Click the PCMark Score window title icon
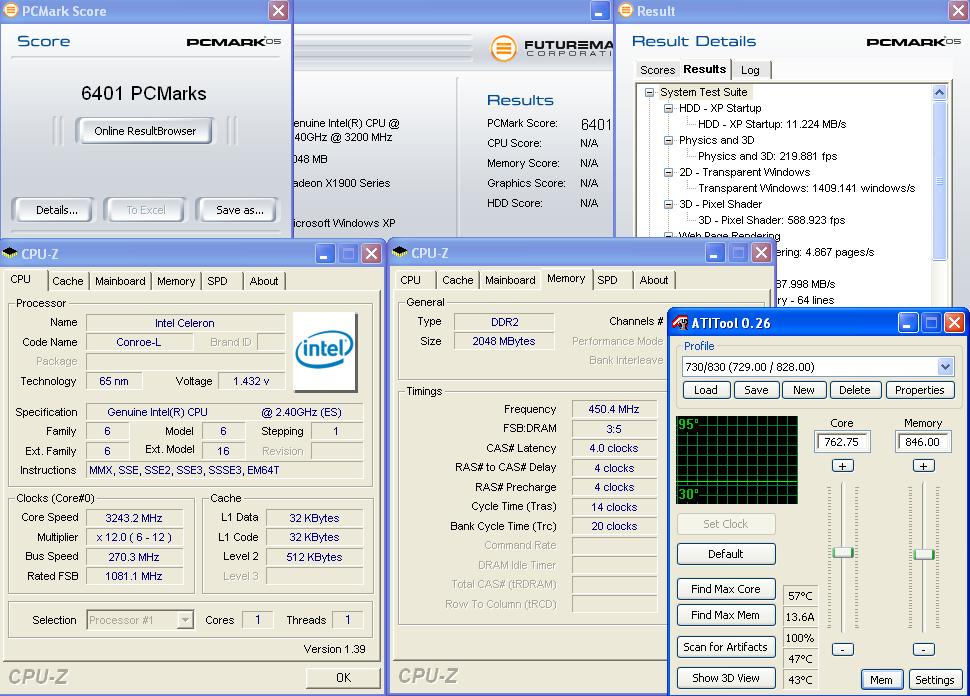This screenshot has width=970, height=696. pyautogui.click(x=11, y=11)
